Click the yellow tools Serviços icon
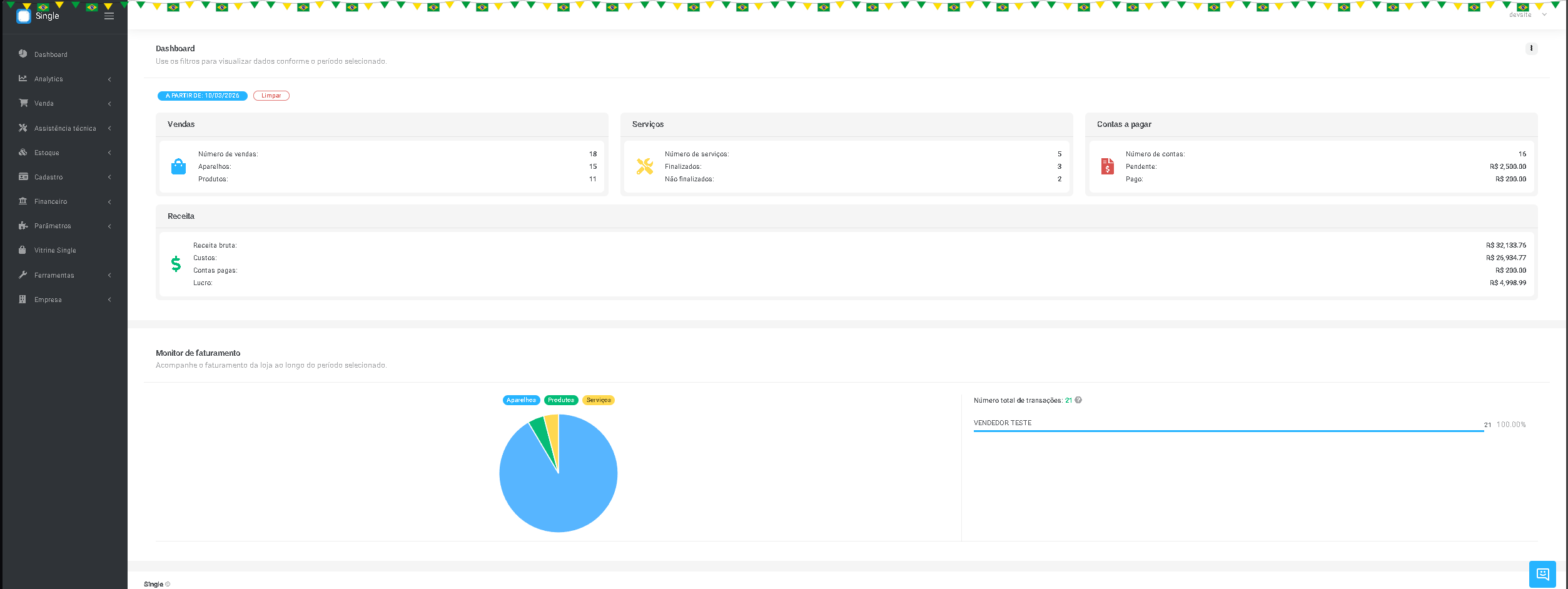The image size is (1568, 589). pos(645,166)
